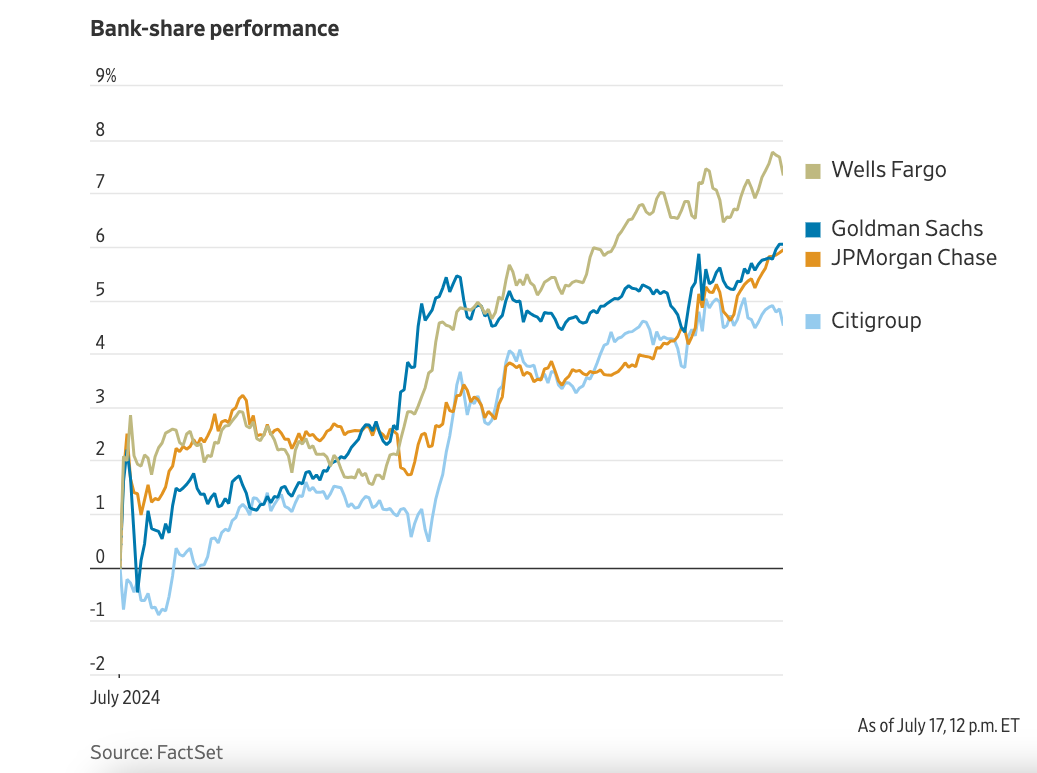Click the 9% y-axis label

tap(105, 76)
